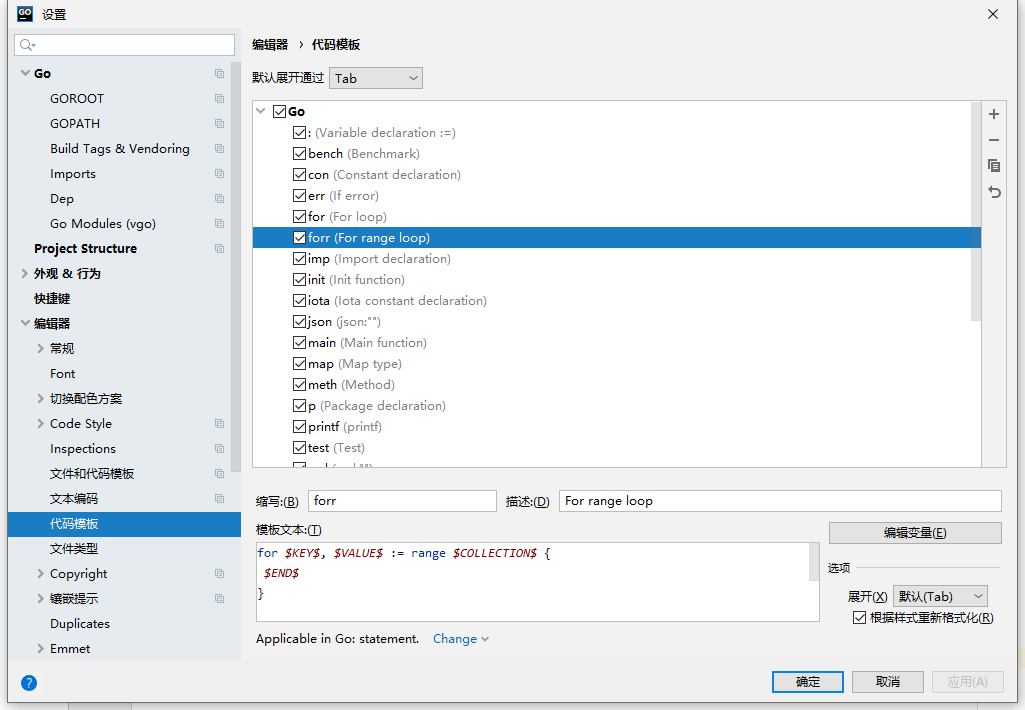Uncheck the for (For loop) template
1025x710 pixels.
[x=299, y=216]
